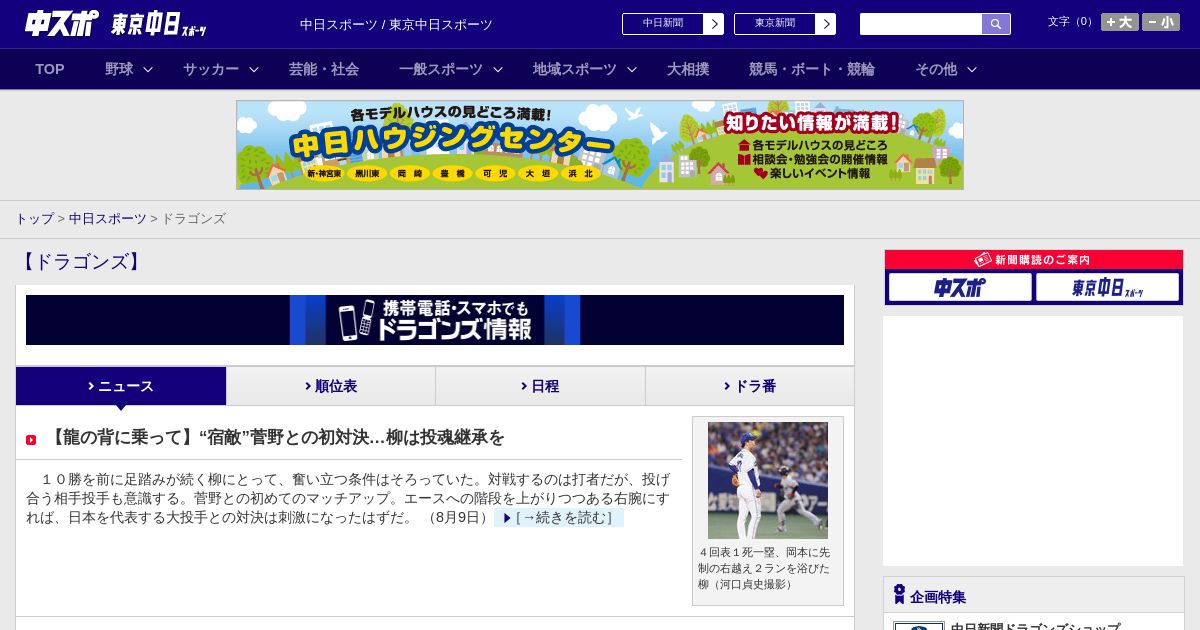Click the 【ドラゴンズ】 page heading

[81, 262]
